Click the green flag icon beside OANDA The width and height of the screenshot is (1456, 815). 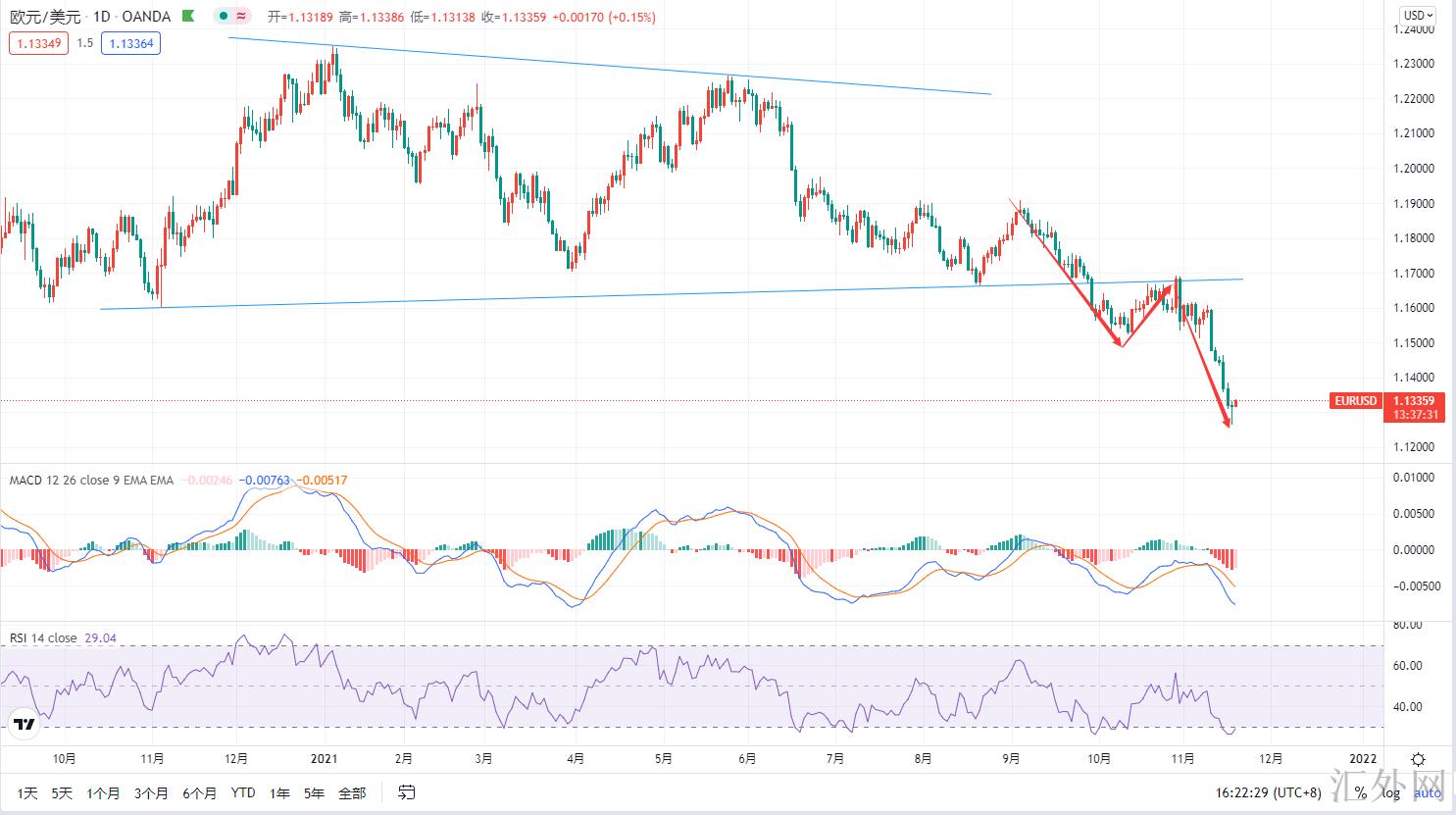click(188, 17)
